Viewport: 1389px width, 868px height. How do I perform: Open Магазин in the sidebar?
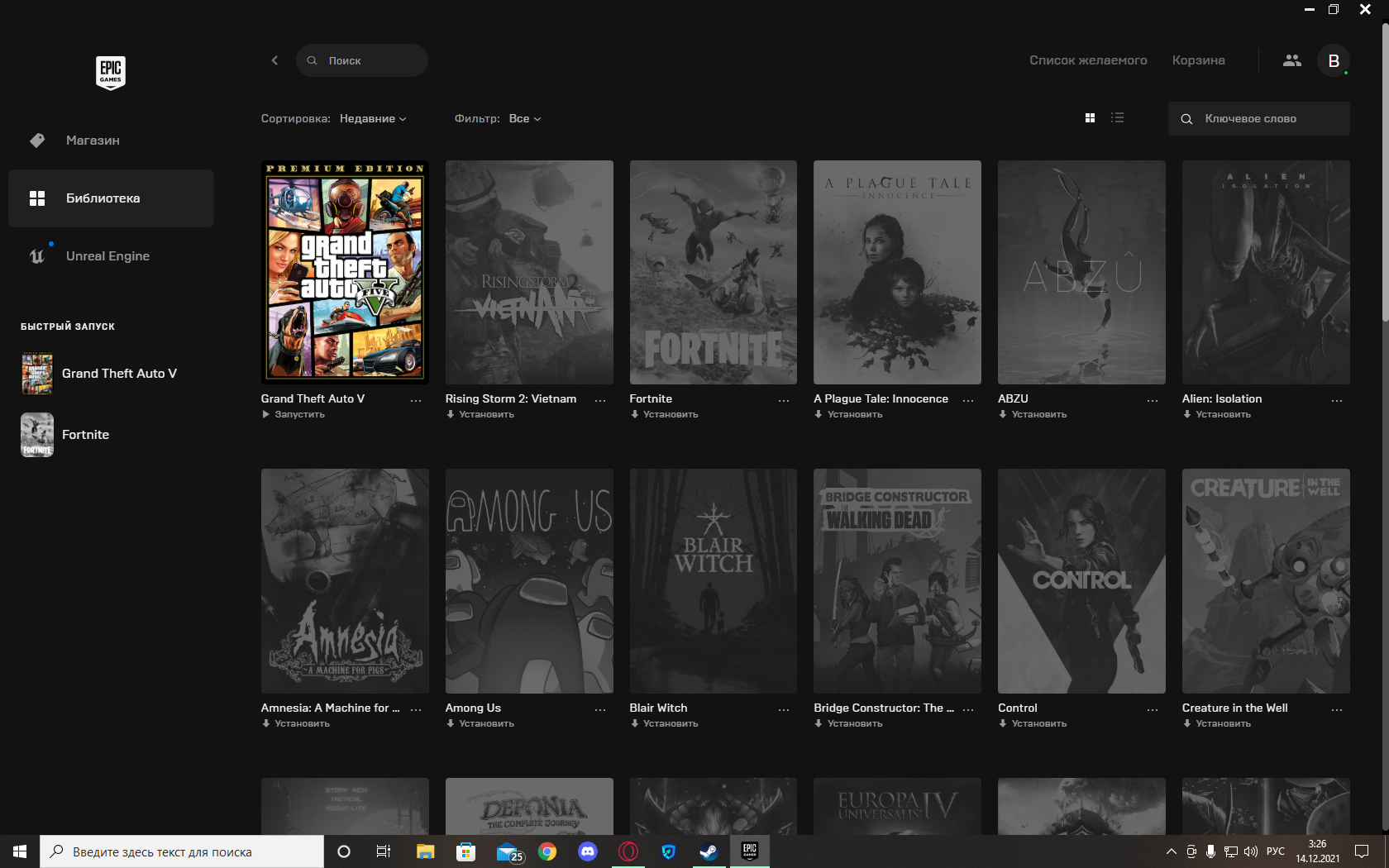[x=111, y=141]
